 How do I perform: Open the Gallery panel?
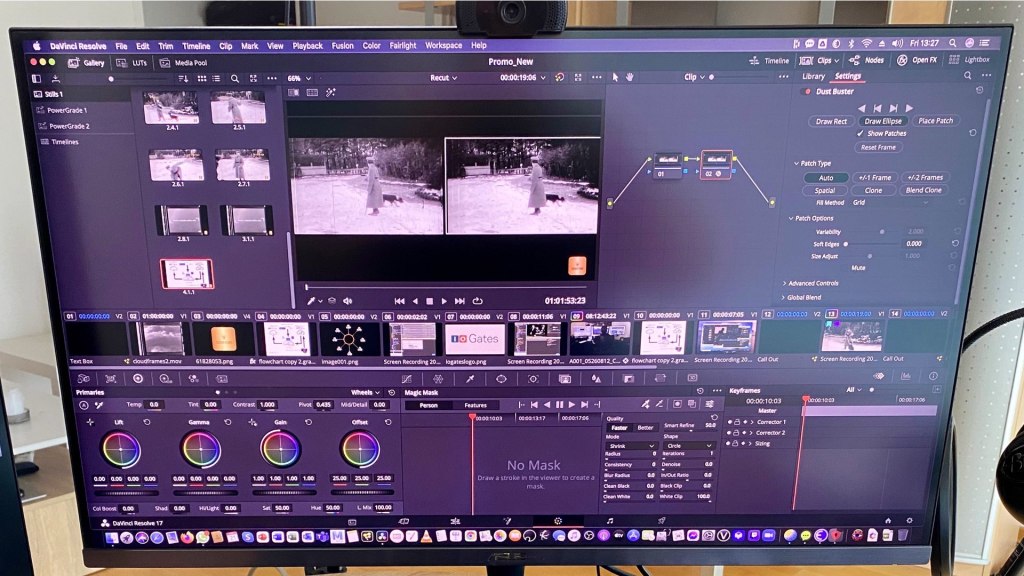(x=86, y=63)
